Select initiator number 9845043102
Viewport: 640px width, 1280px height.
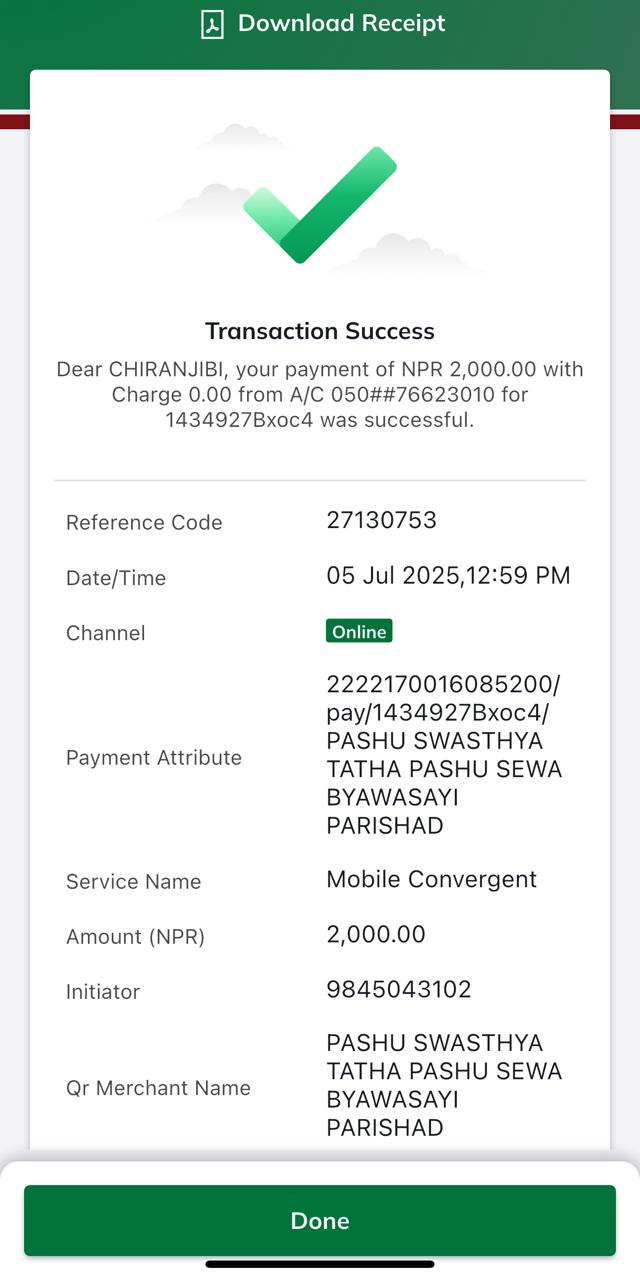pos(399,989)
